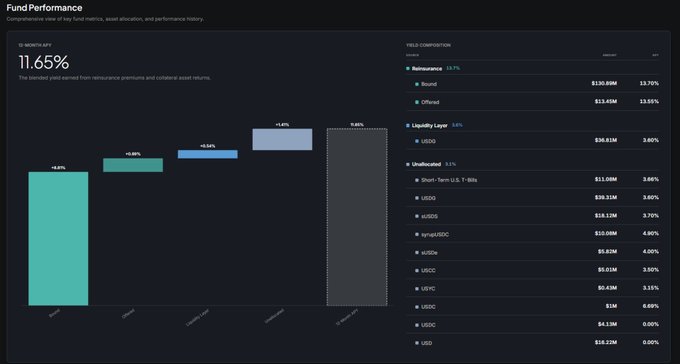The width and height of the screenshot is (680, 364).
Task: Click the dashed 12-Month APY total bar
Action: [357, 217]
